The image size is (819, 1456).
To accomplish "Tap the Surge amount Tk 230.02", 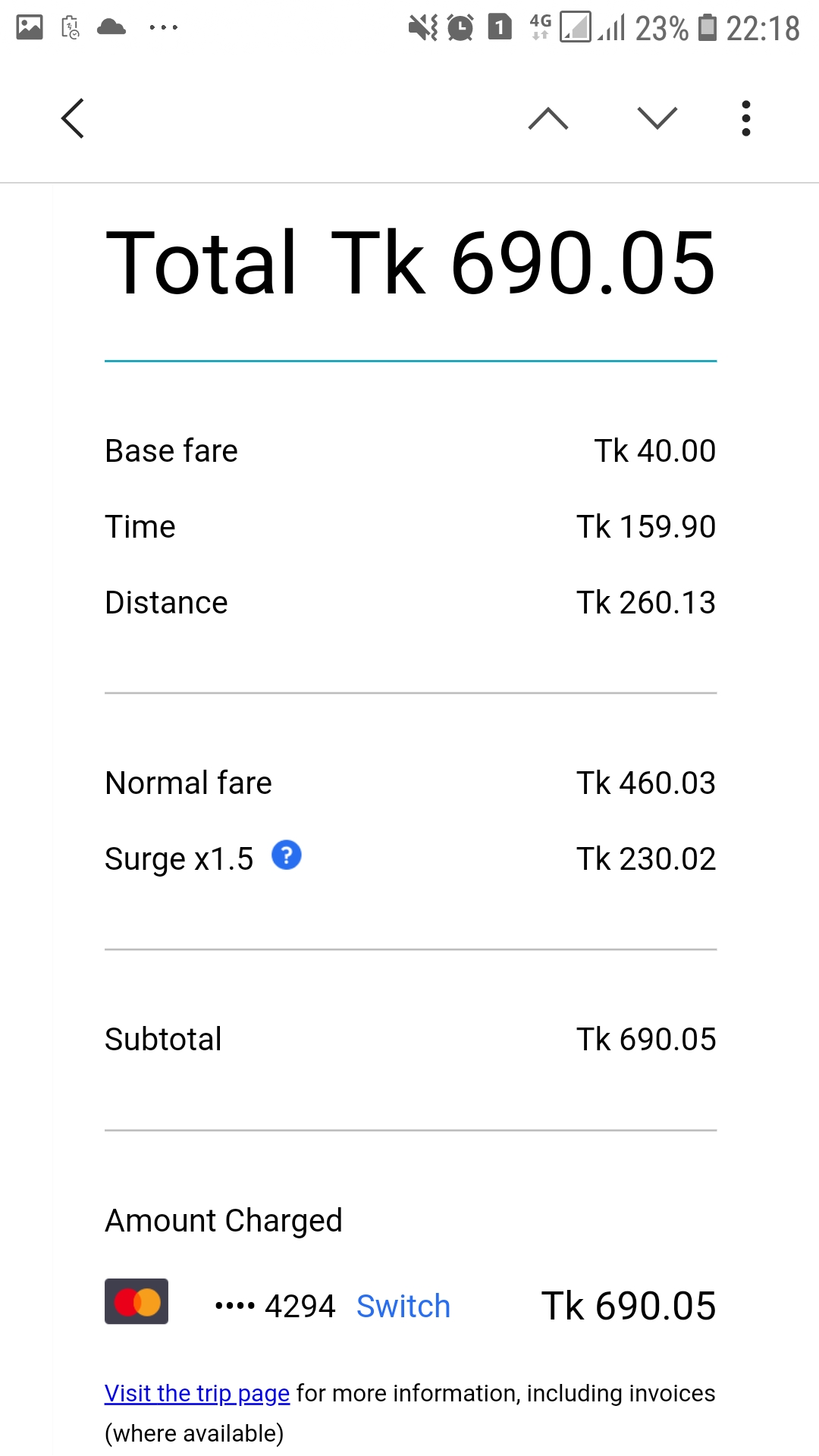I will [x=646, y=859].
